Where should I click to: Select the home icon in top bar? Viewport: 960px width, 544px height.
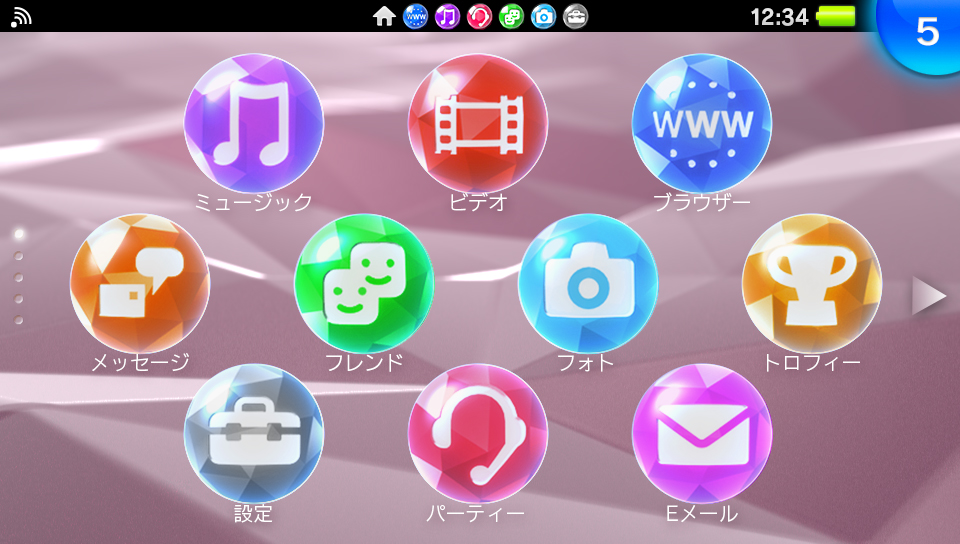pyautogui.click(x=383, y=16)
